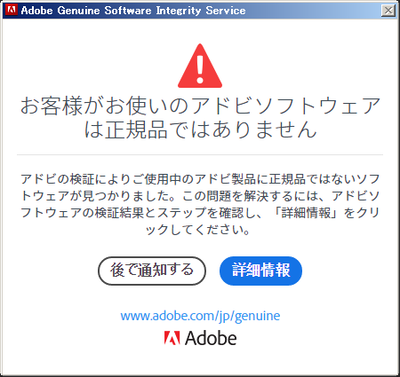Click the Adobe icon in the title bar
The height and width of the screenshot is (377, 400).
click(12, 10)
